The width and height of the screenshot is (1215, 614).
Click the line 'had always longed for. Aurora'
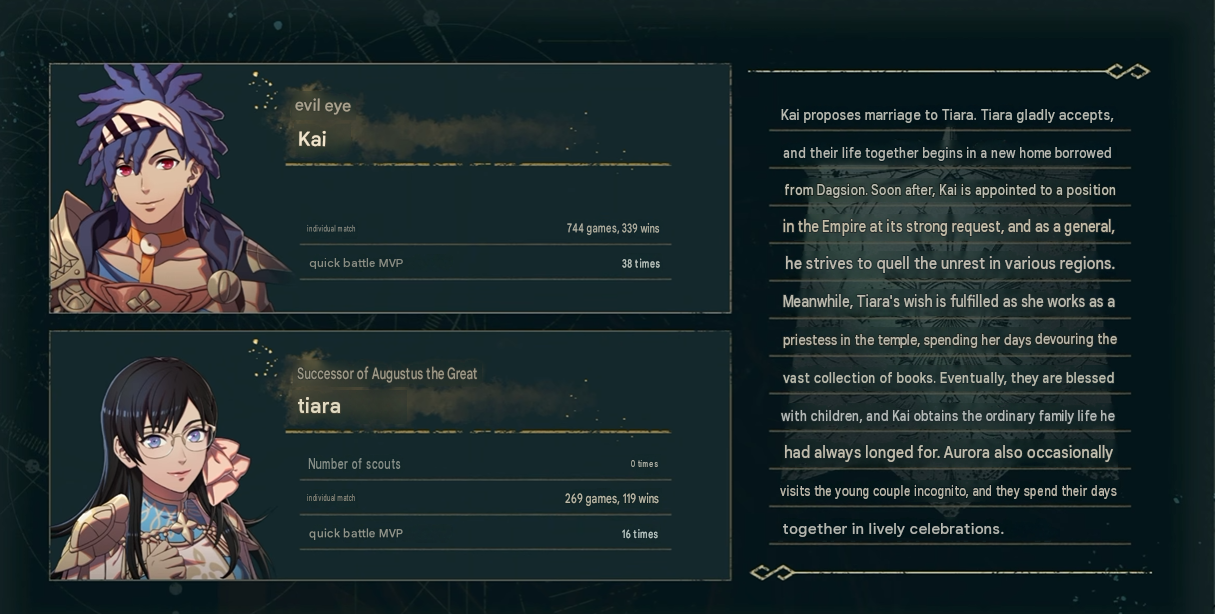coord(948,453)
